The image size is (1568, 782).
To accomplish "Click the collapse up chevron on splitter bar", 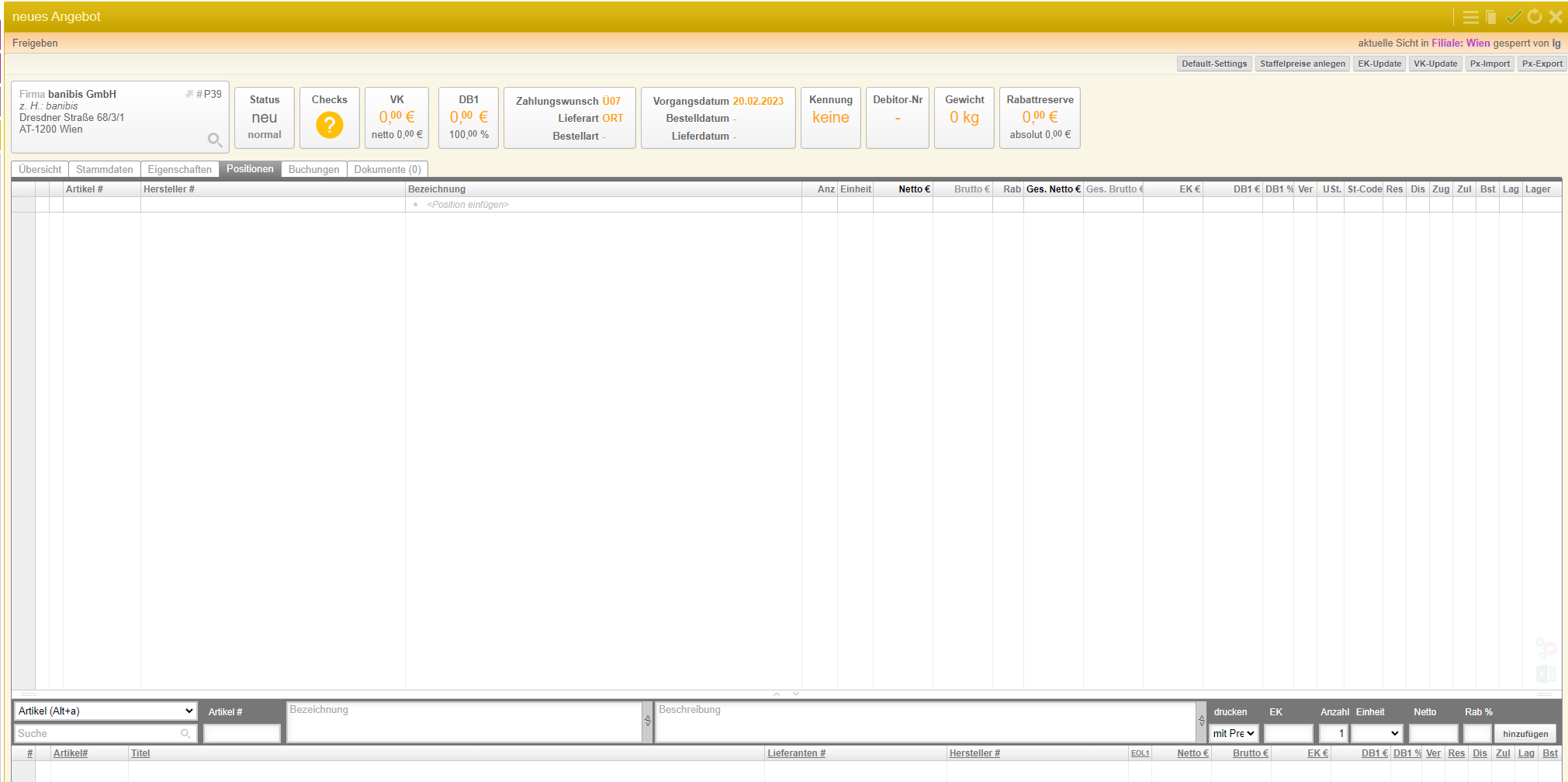I will pyautogui.click(x=777, y=694).
